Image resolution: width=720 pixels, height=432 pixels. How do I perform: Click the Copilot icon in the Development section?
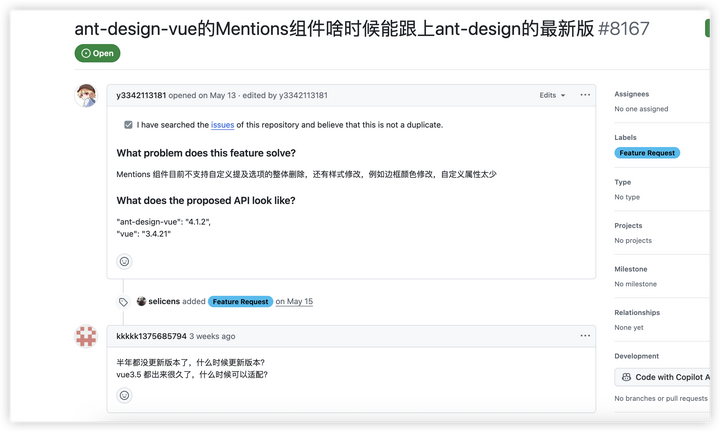pyautogui.click(x=626, y=377)
